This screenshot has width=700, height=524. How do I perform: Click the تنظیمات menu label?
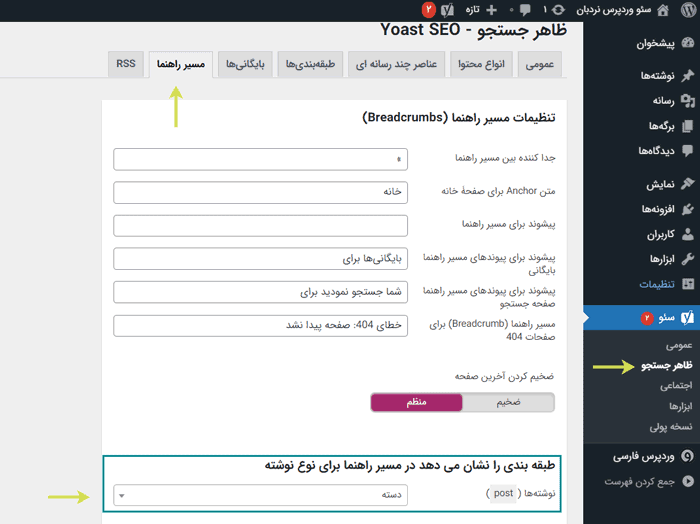pos(657,284)
